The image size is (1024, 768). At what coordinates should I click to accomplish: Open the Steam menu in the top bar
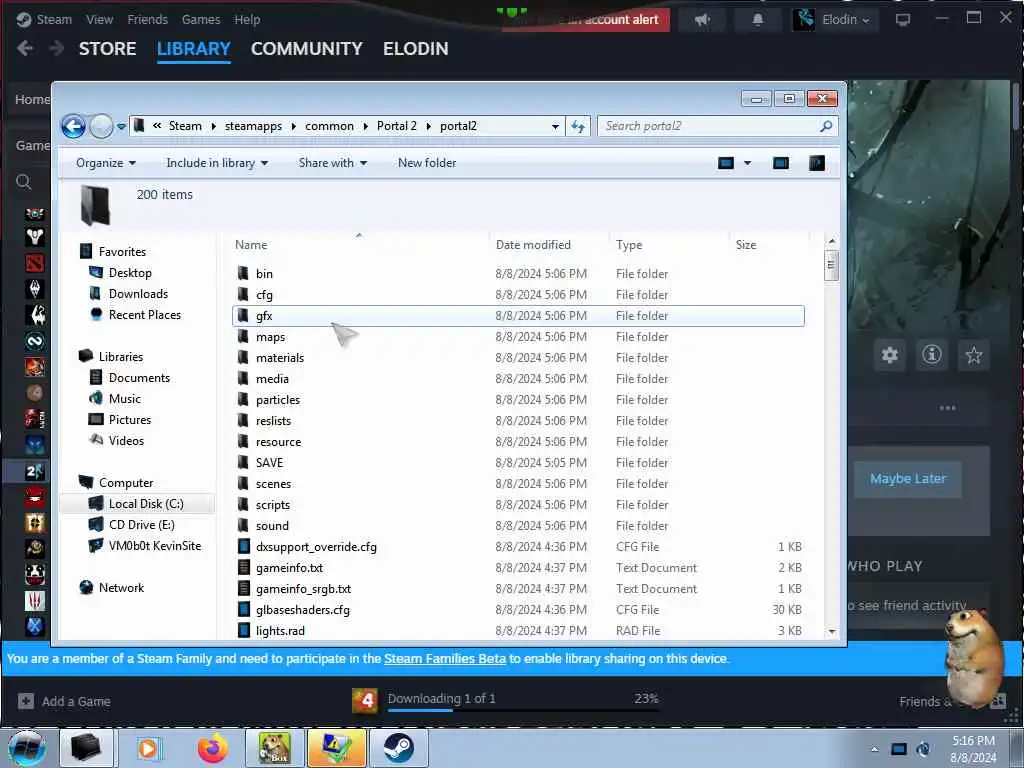pyautogui.click(x=54, y=20)
